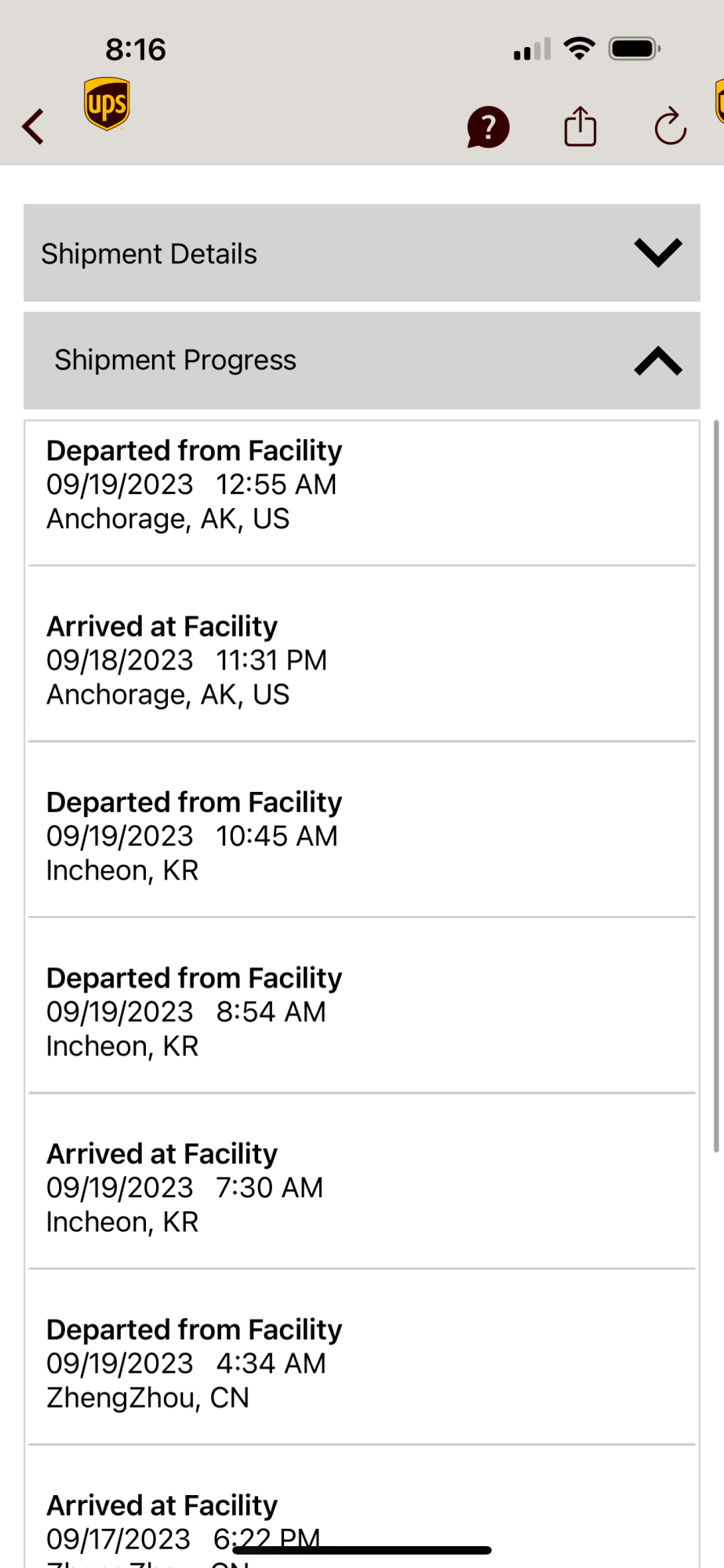724x1568 pixels.
Task: Select Departed Anchorage 12:55 AM entry
Action: (x=362, y=493)
